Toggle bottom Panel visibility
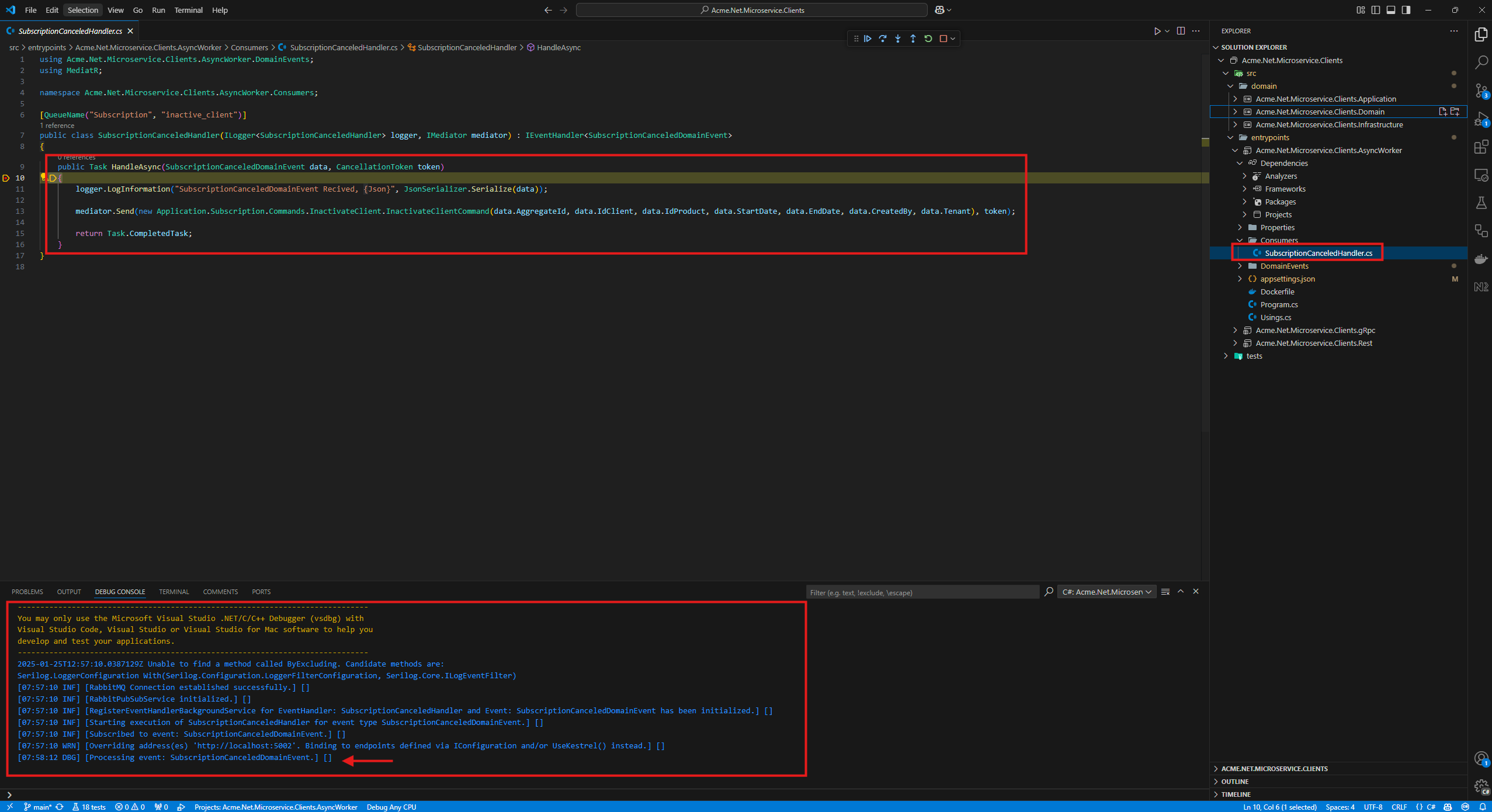Image resolution: width=1492 pixels, height=812 pixels. [1391, 10]
